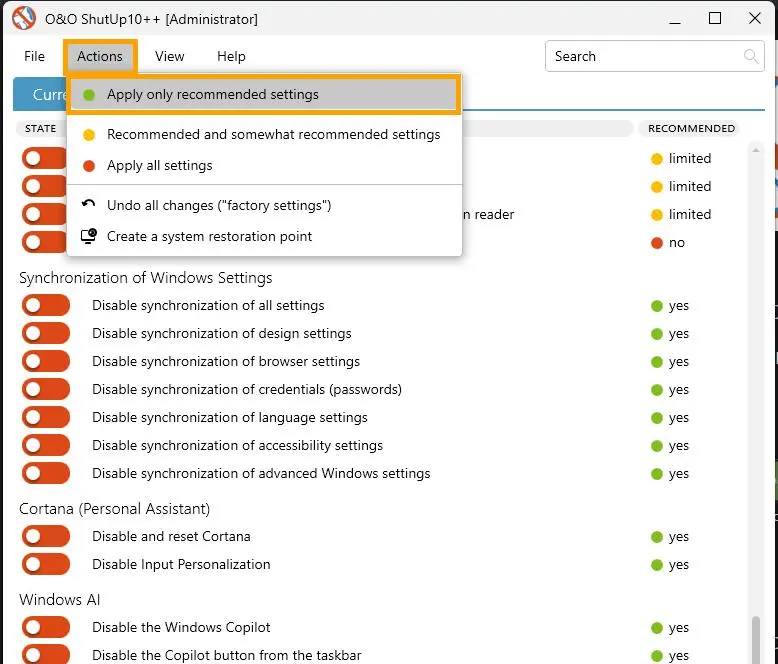The height and width of the screenshot is (664, 778).
Task: Toggle Disable synchronization of all settings
Action: click(46, 305)
